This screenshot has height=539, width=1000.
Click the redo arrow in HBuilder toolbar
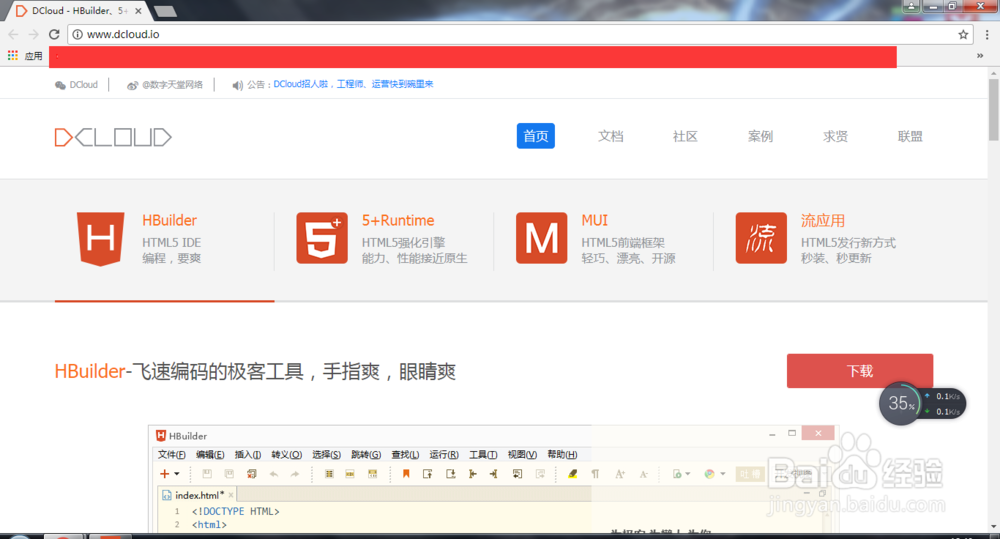click(x=295, y=473)
